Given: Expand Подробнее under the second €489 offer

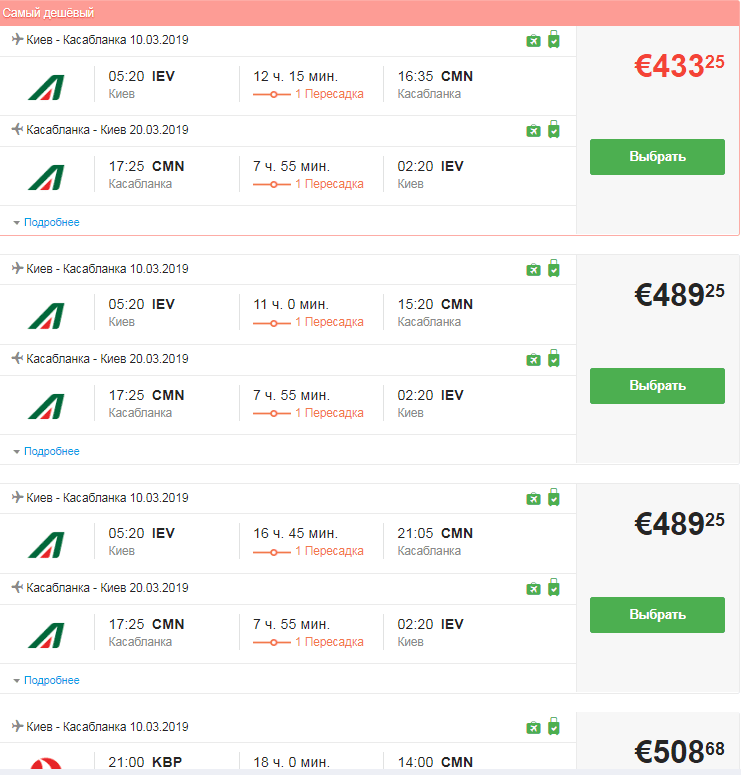Looking at the screenshot, I should (51, 451).
